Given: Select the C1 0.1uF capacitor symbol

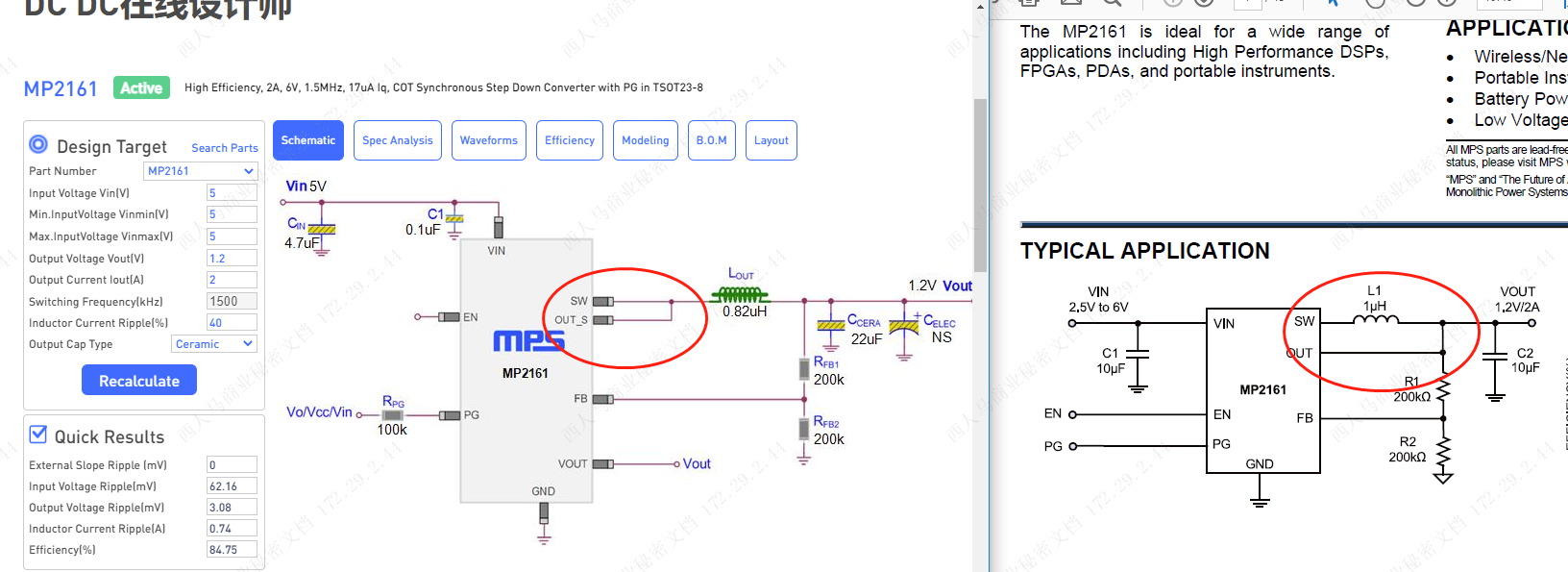Looking at the screenshot, I should coord(454,219).
